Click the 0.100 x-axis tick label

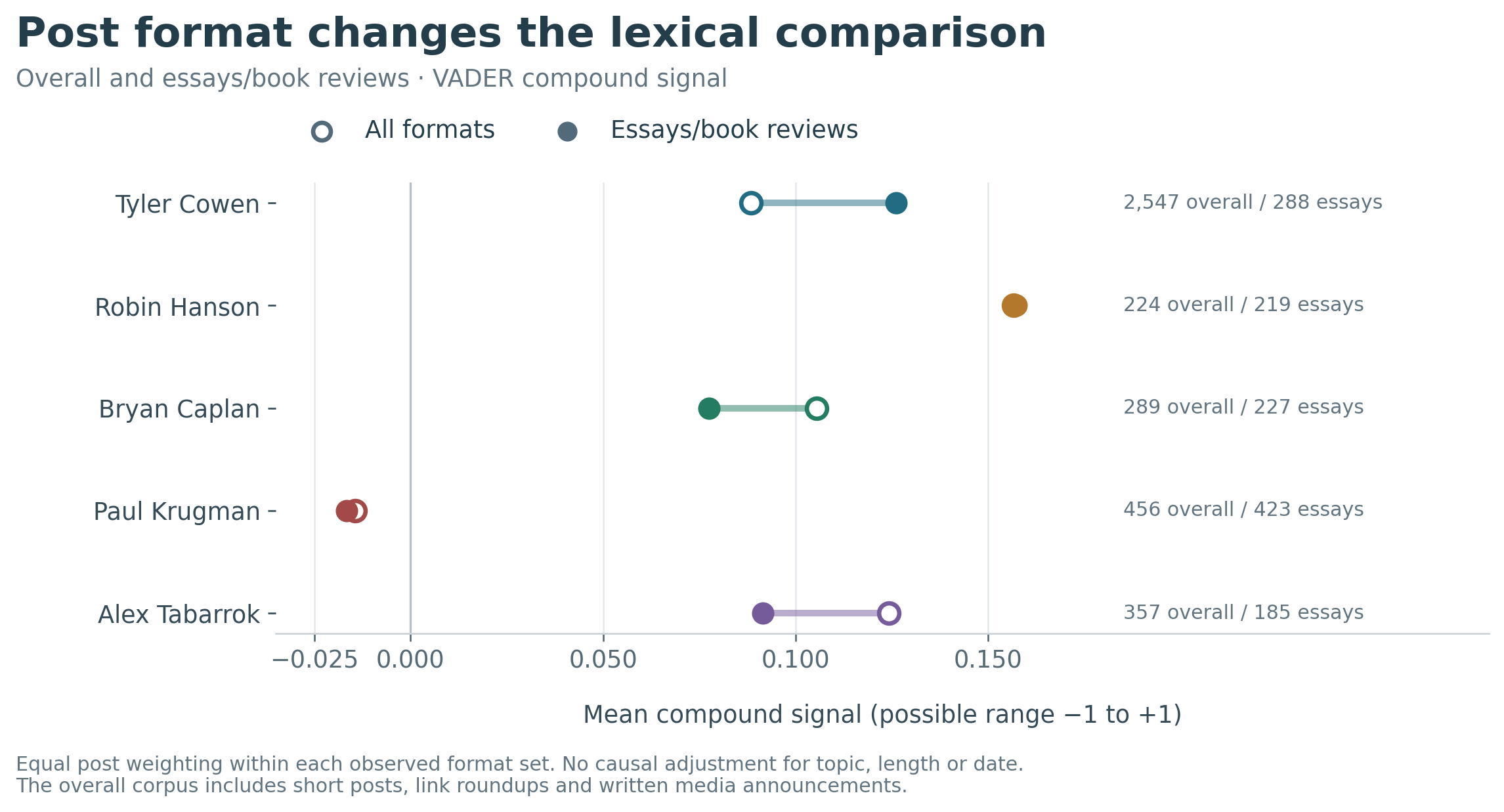click(796, 660)
